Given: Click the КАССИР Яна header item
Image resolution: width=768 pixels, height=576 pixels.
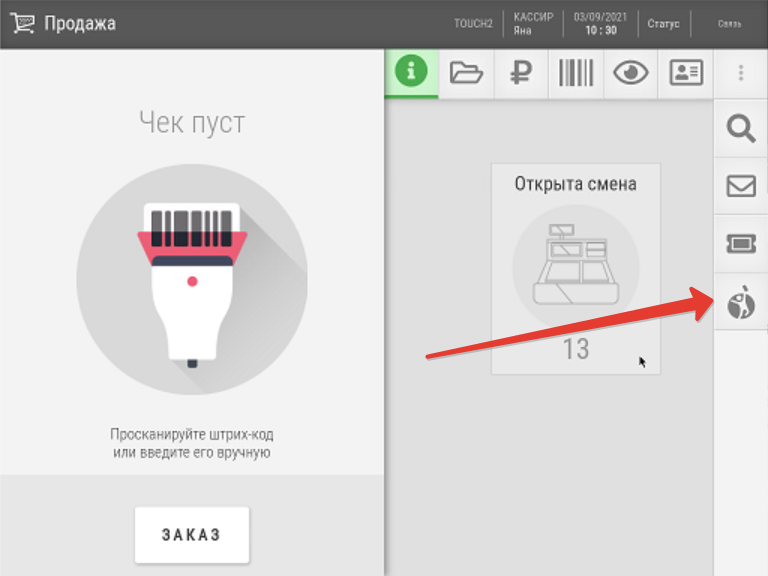Looking at the screenshot, I should click(x=533, y=24).
